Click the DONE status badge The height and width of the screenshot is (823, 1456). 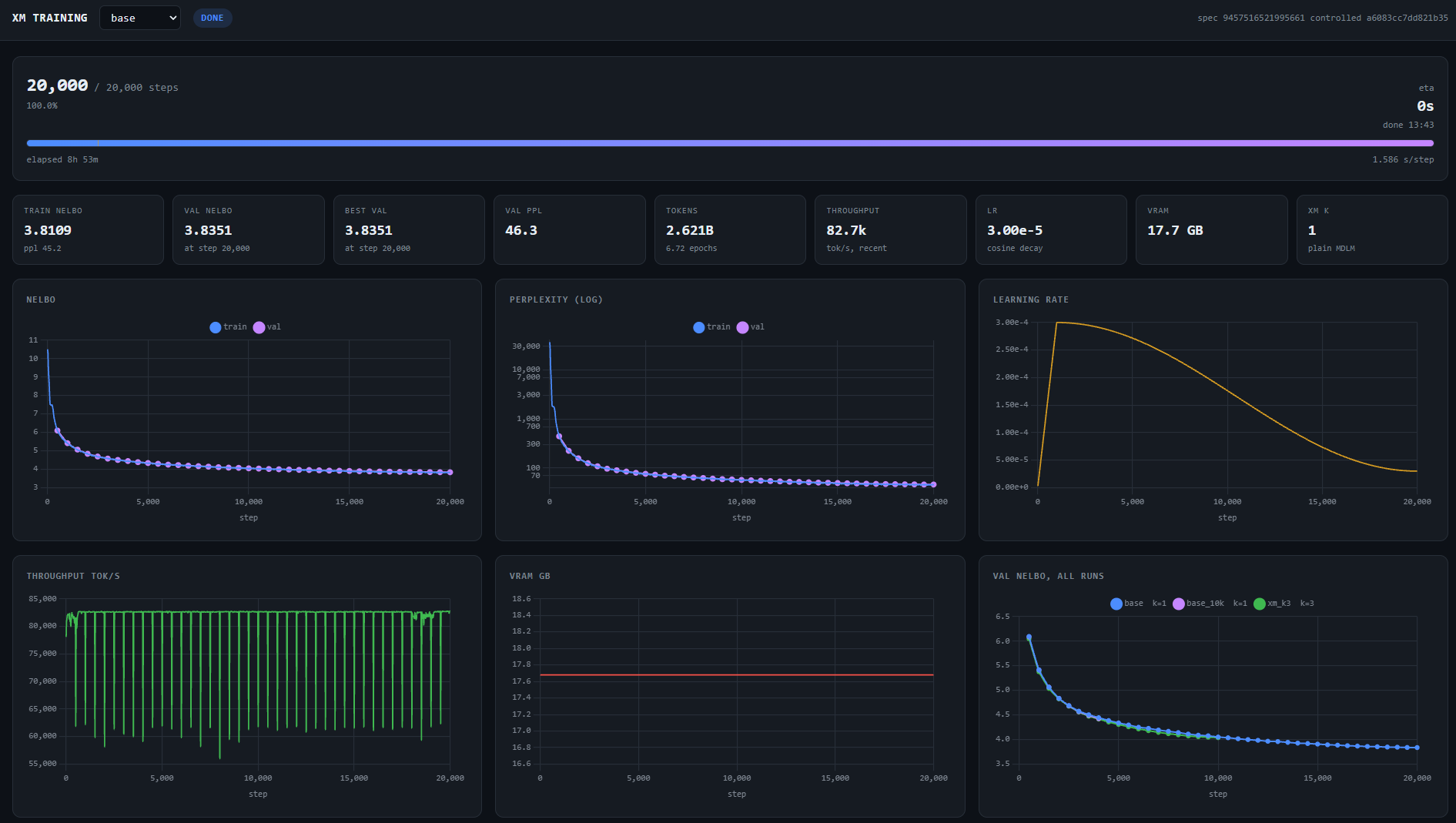point(213,18)
